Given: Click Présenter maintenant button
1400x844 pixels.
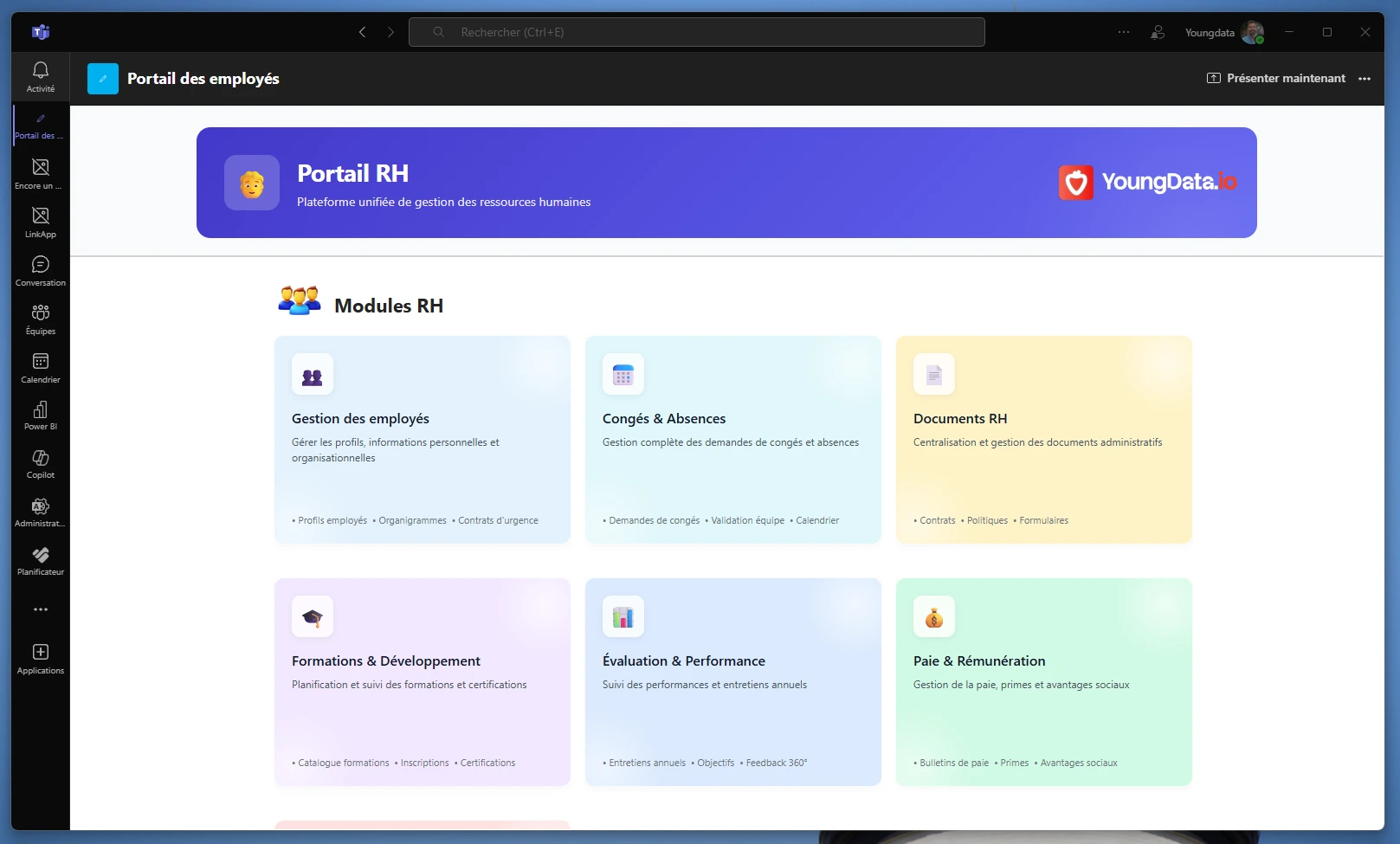Looking at the screenshot, I should point(1276,78).
